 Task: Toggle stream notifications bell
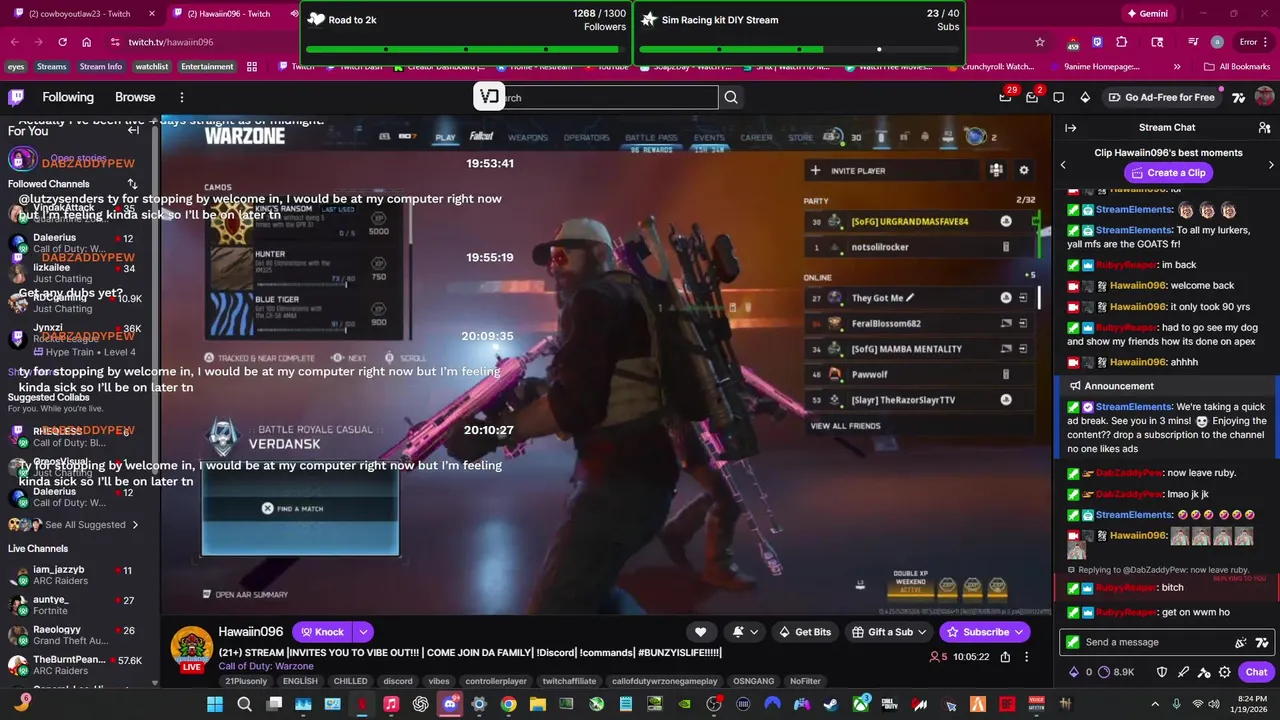745,632
